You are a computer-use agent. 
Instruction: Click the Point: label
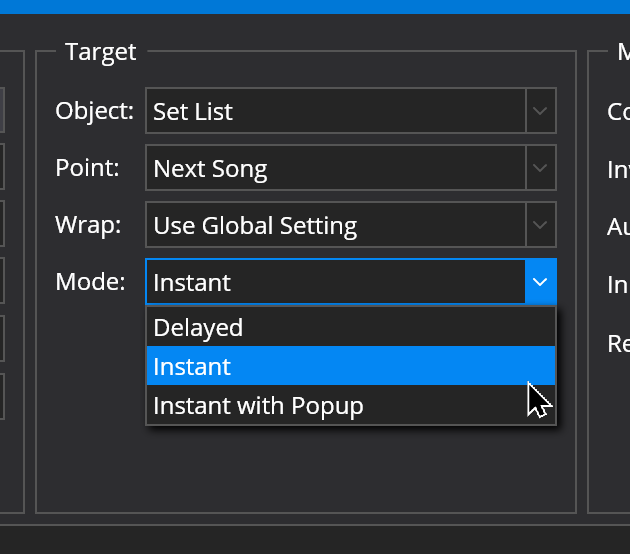click(x=87, y=168)
